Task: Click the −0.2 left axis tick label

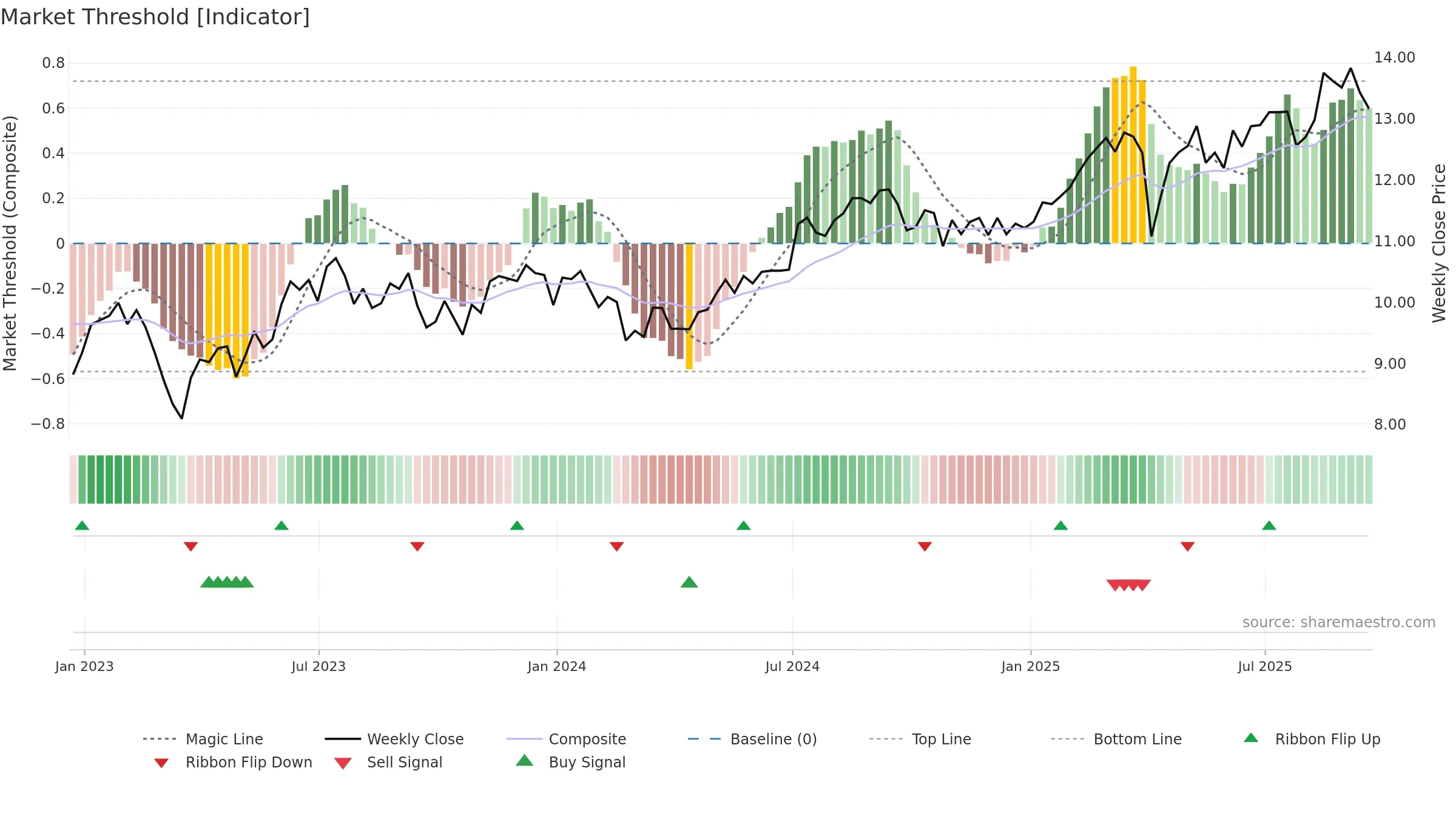Action: point(48,289)
